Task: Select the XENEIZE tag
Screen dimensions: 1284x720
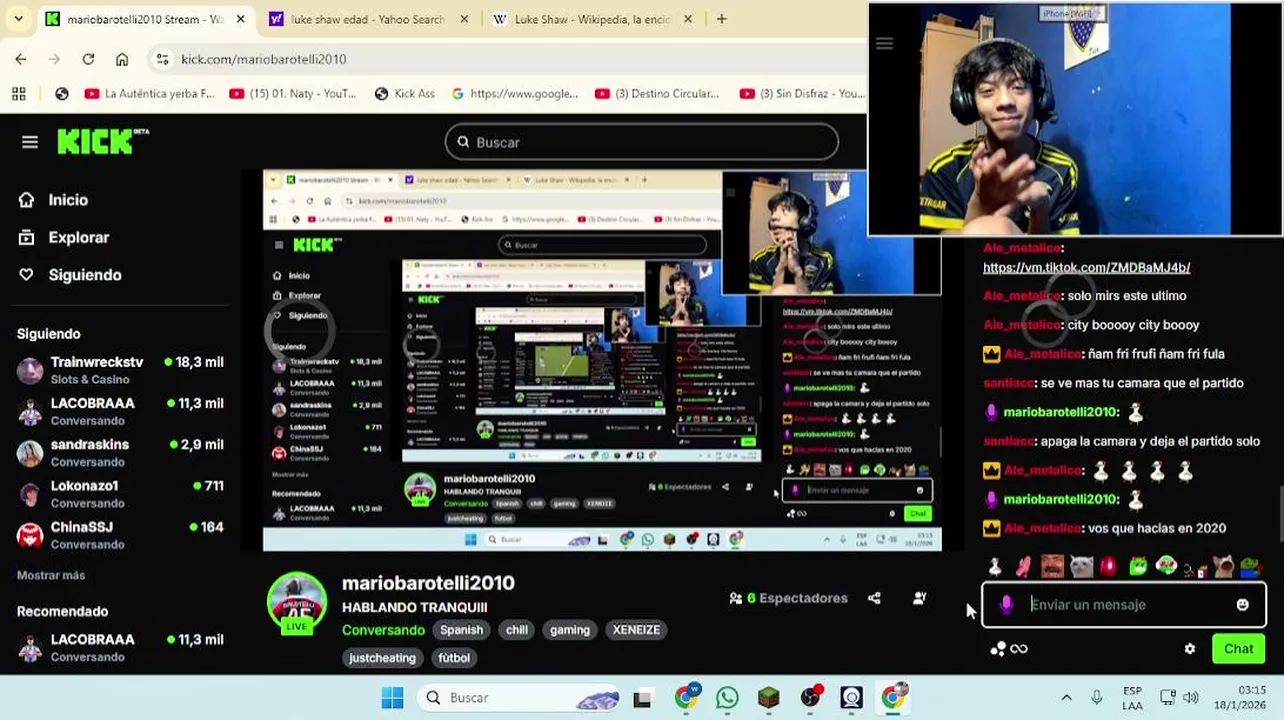Action: [x=637, y=630]
